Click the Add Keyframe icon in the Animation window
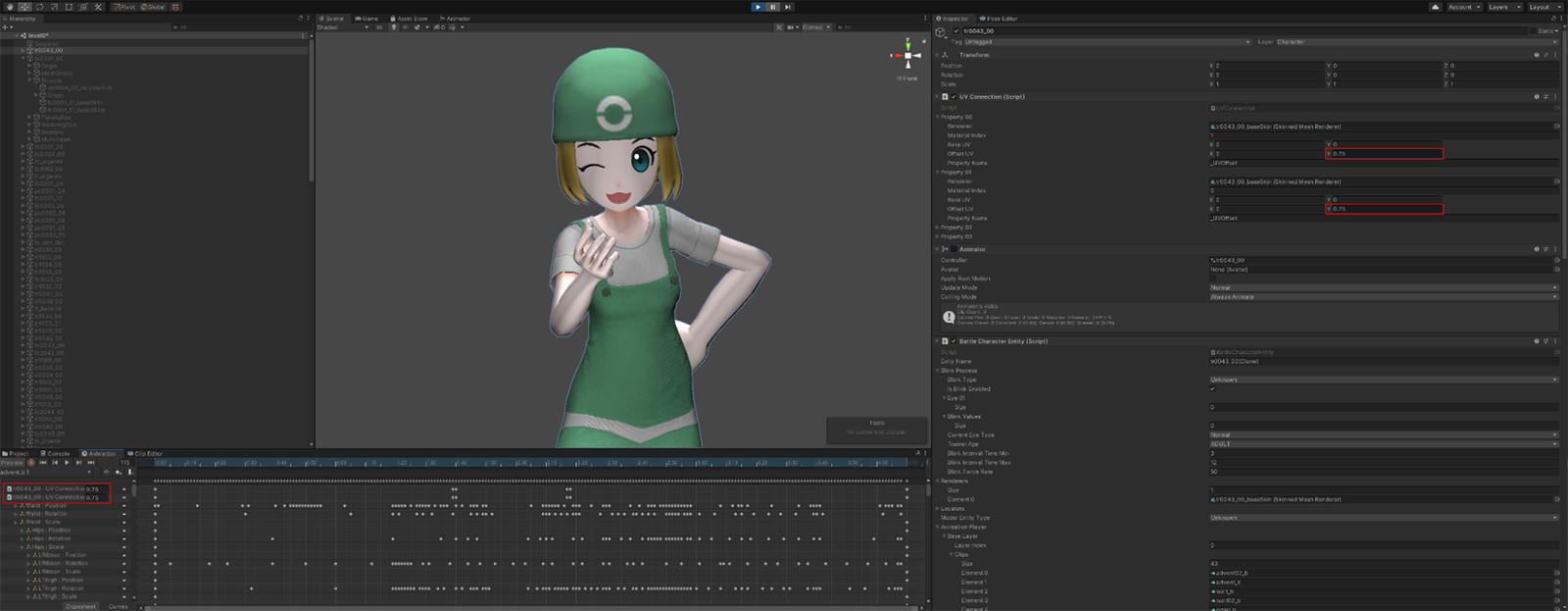Viewport: 1568px width, 611px height. [119, 472]
